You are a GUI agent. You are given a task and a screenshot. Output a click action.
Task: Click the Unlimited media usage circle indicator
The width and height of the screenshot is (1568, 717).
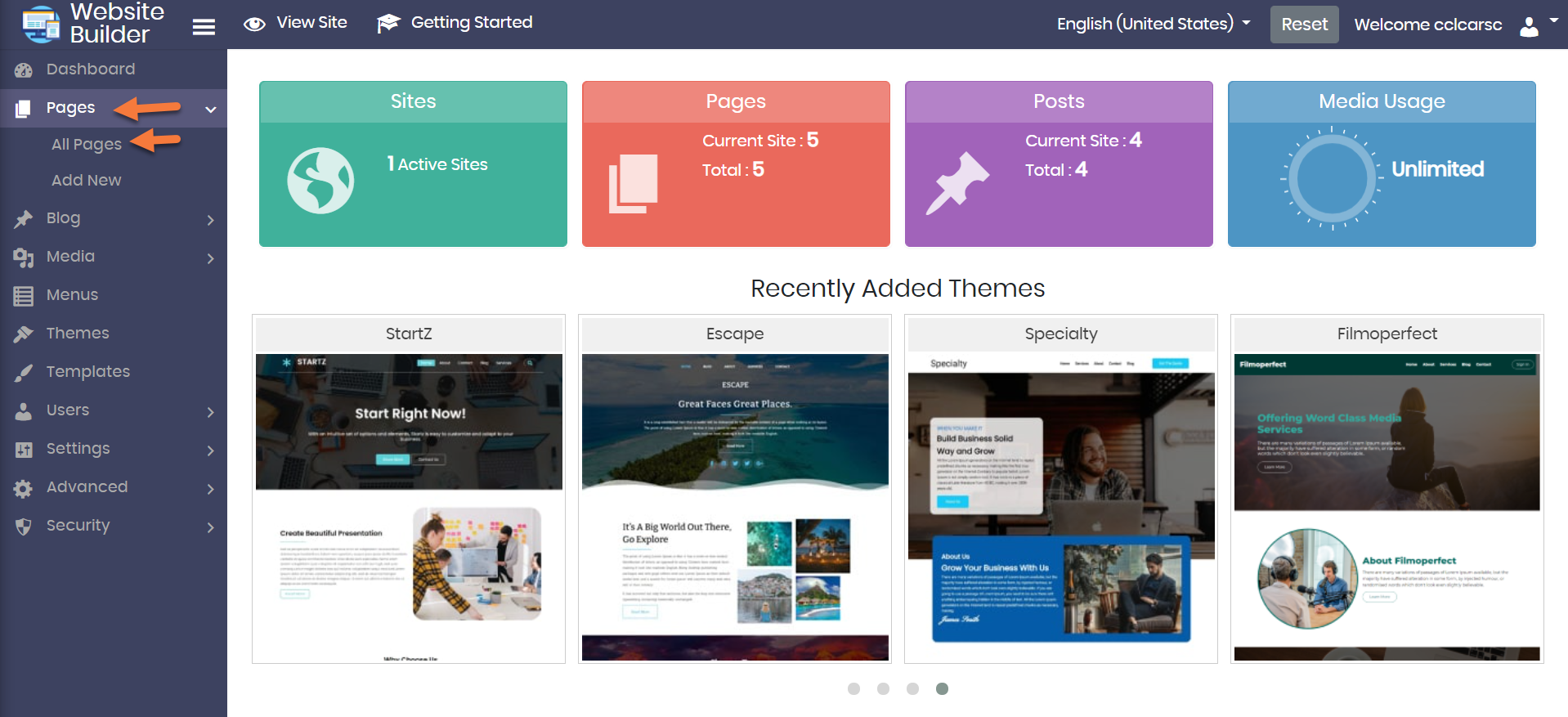pos(1331,178)
